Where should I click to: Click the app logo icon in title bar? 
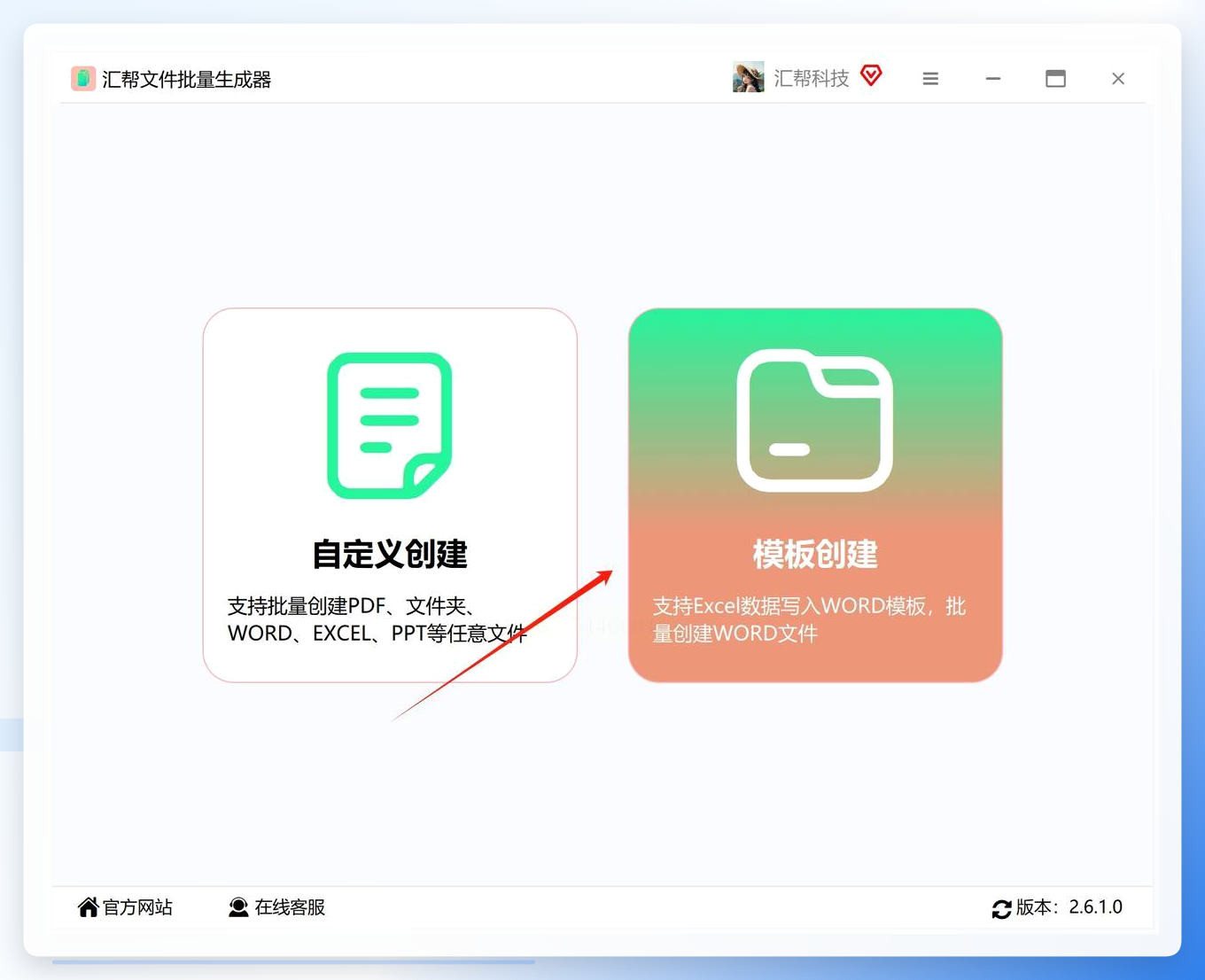[83, 79]
